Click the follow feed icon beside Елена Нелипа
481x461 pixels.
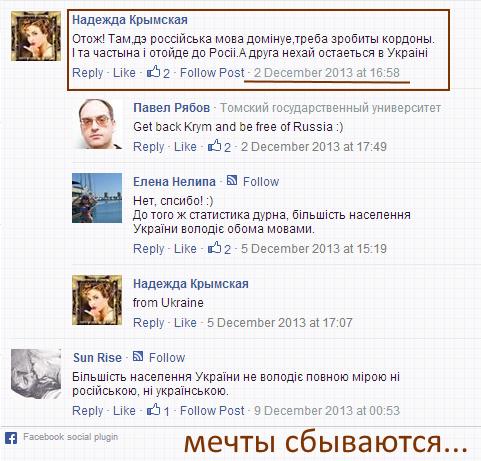click(232, 181)
